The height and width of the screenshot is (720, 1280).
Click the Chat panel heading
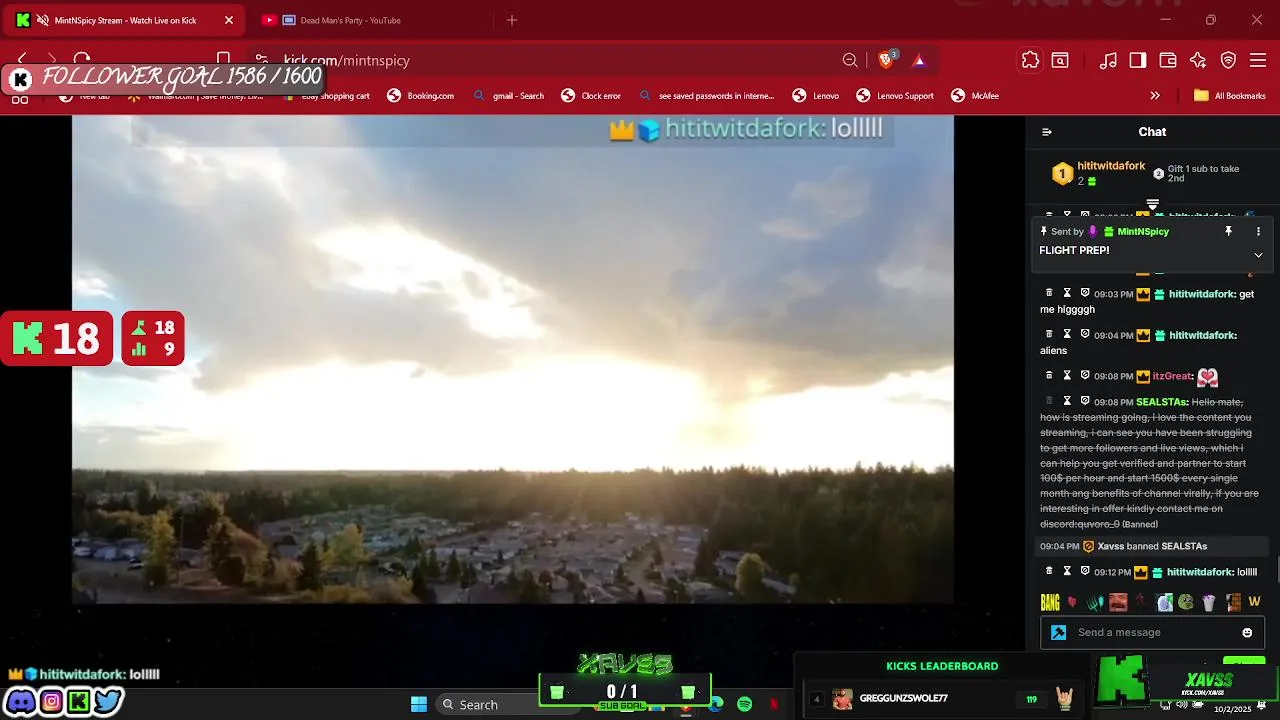tap(1152, 132)
